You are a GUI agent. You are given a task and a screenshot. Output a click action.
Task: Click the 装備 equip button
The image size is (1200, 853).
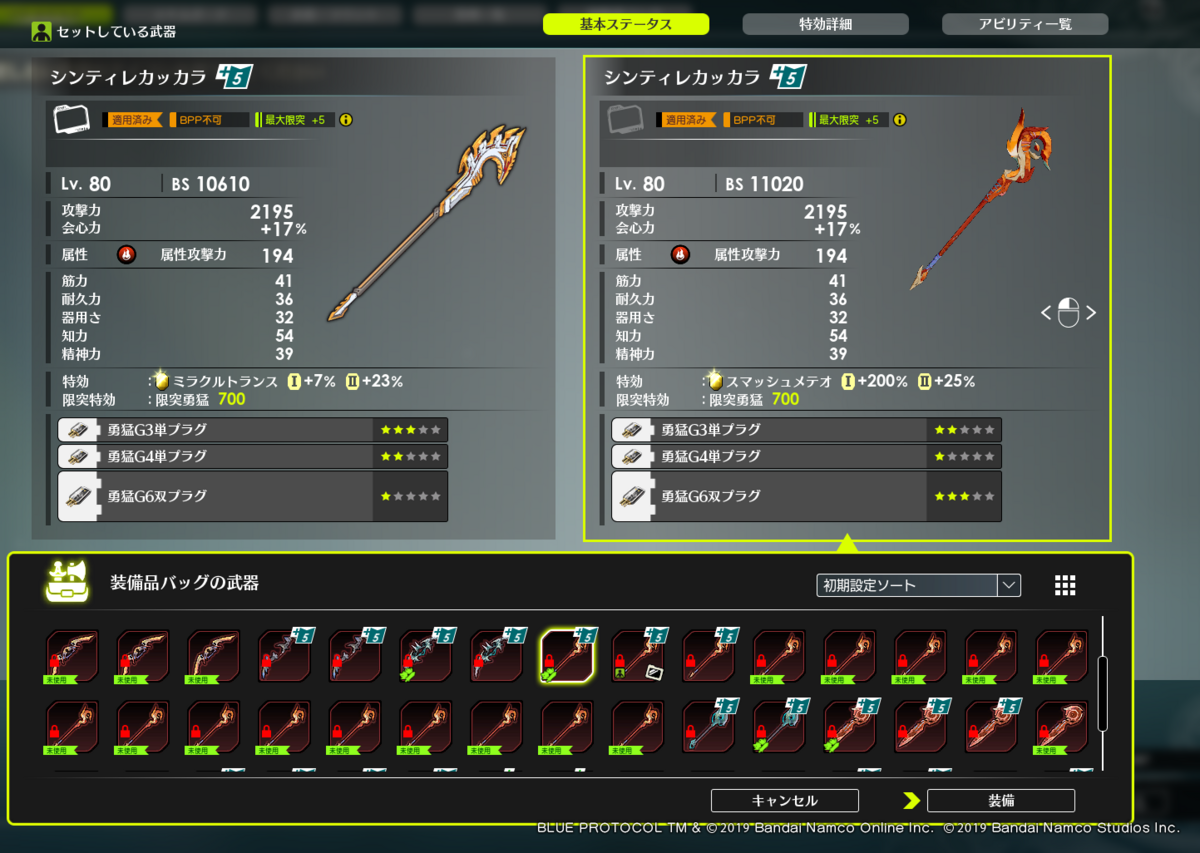pyautogui.click(x=1001, y=800)
